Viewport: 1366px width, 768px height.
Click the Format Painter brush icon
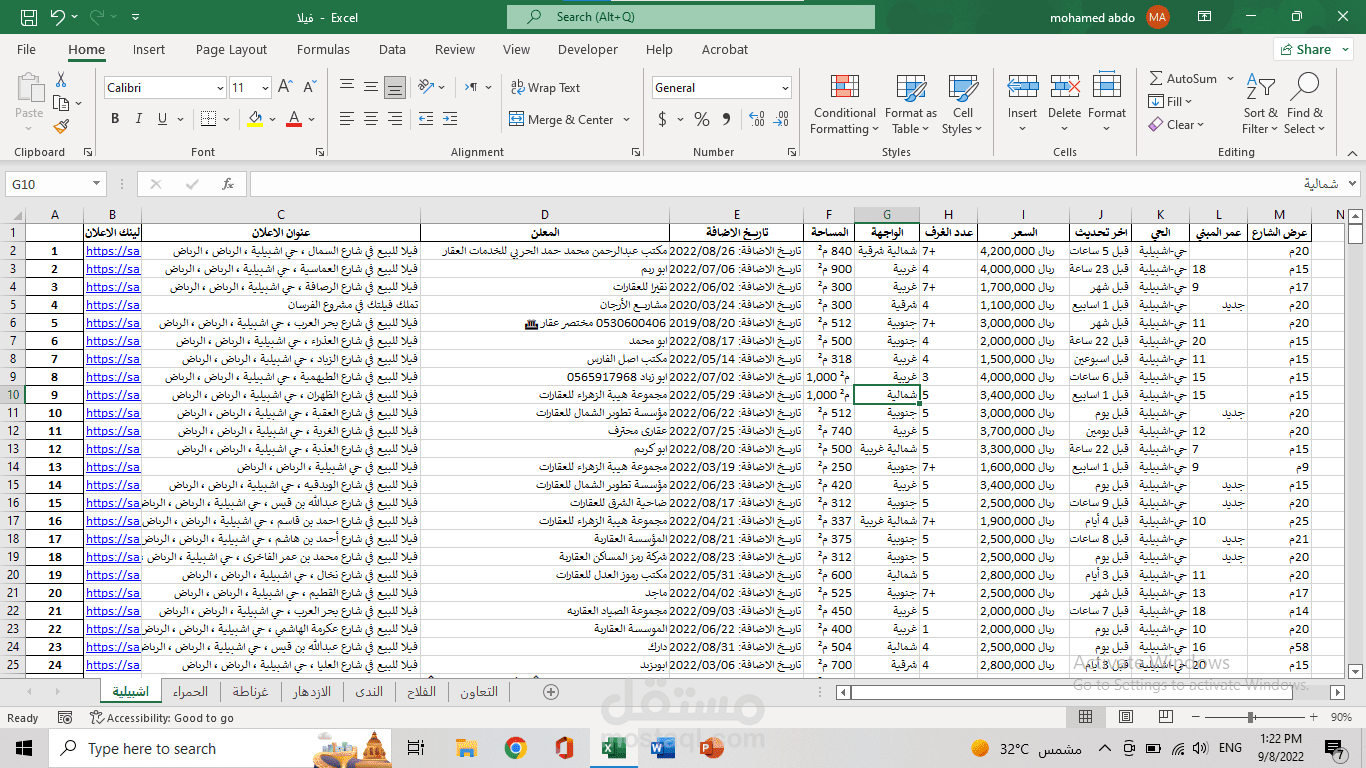pyautogui.click(x=61, y=127)
